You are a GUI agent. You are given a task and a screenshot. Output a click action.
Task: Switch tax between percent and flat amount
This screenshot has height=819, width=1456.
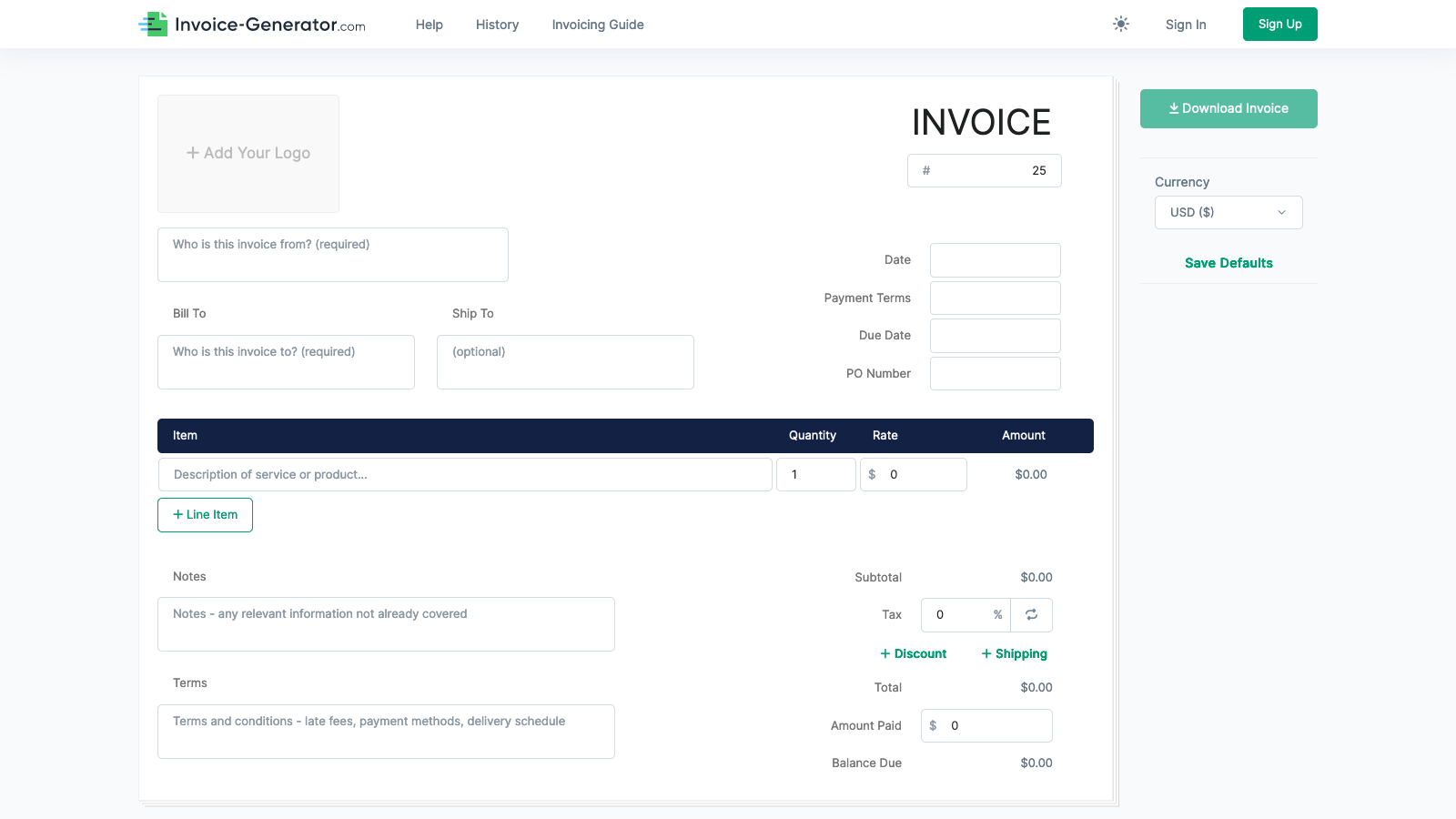click(x=1031, y=615)
